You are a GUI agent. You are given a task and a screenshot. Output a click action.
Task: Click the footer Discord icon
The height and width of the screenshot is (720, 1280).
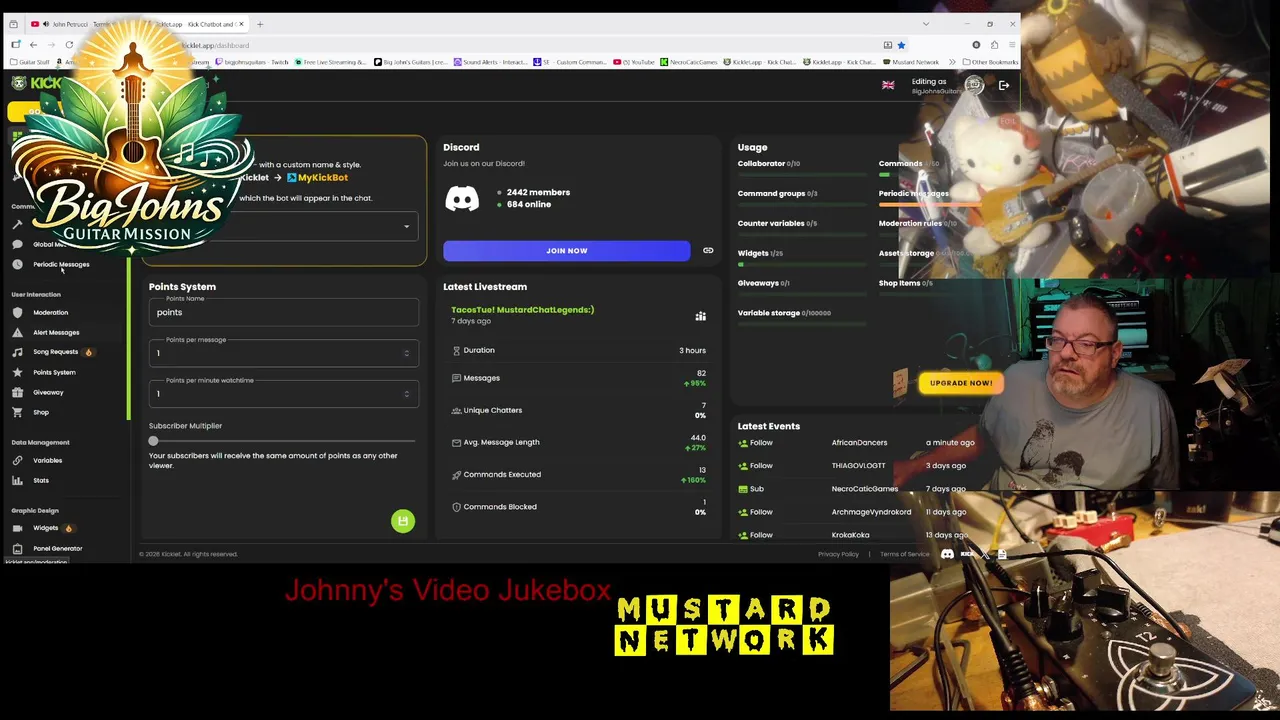(x=947, y=554)
